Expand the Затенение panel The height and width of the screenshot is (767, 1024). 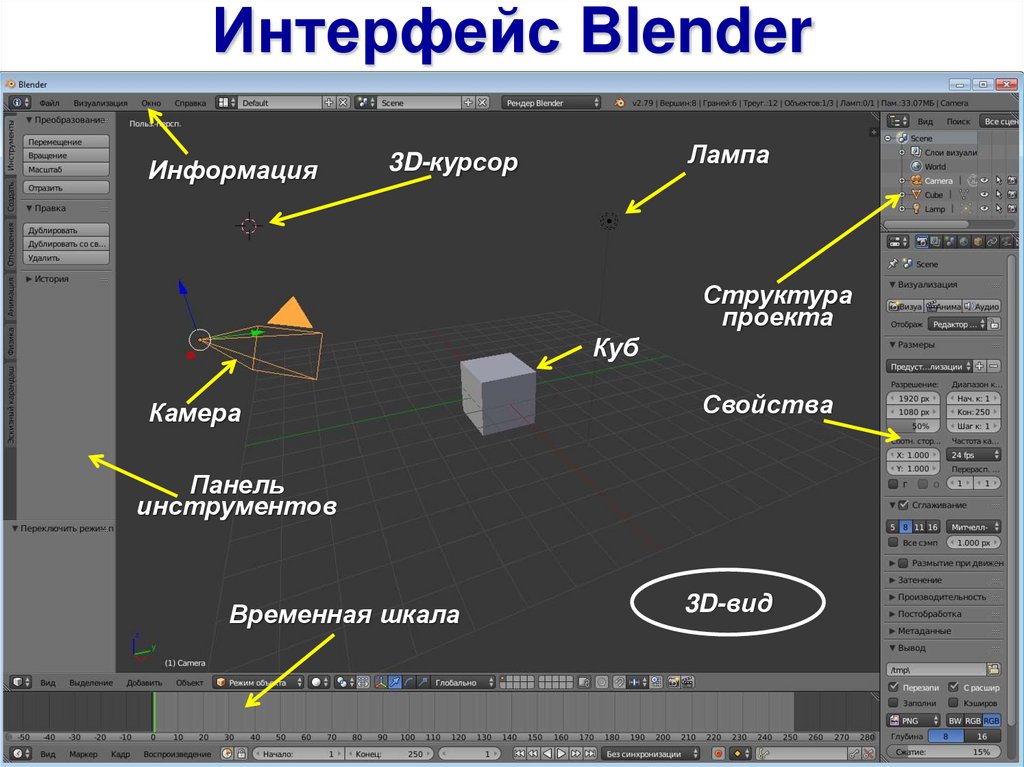coord(915,580)
